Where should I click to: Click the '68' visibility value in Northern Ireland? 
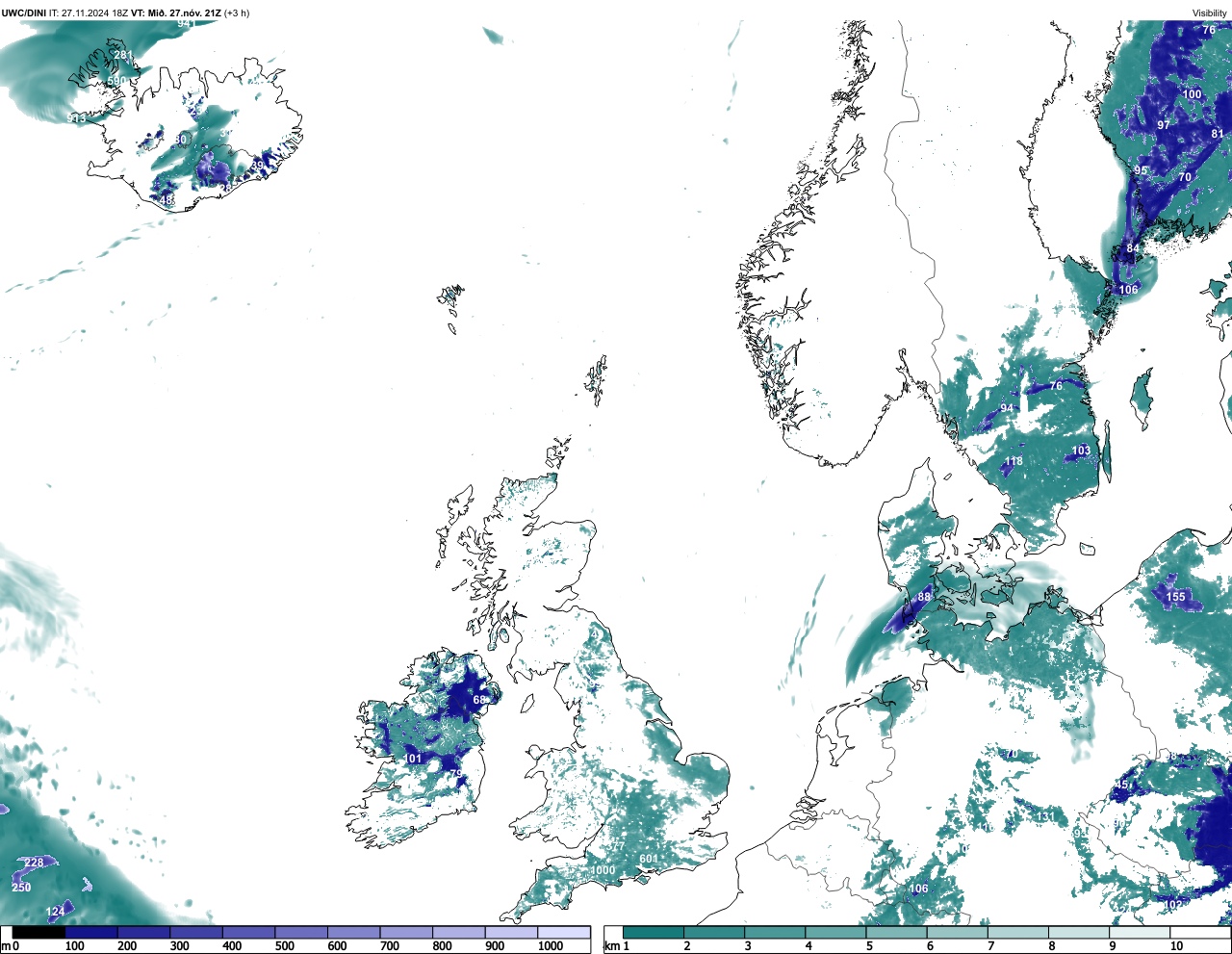pyautogui.click(x=479, y=700)
